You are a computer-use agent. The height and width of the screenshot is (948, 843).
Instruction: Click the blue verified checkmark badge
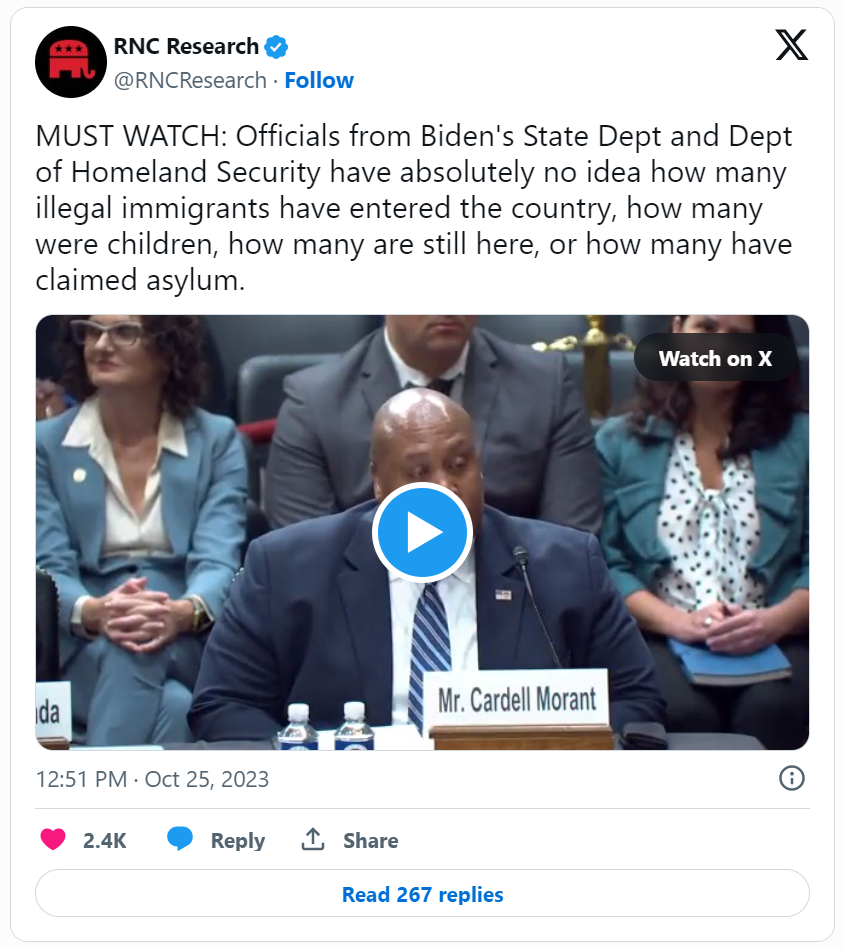click(276, 47)
